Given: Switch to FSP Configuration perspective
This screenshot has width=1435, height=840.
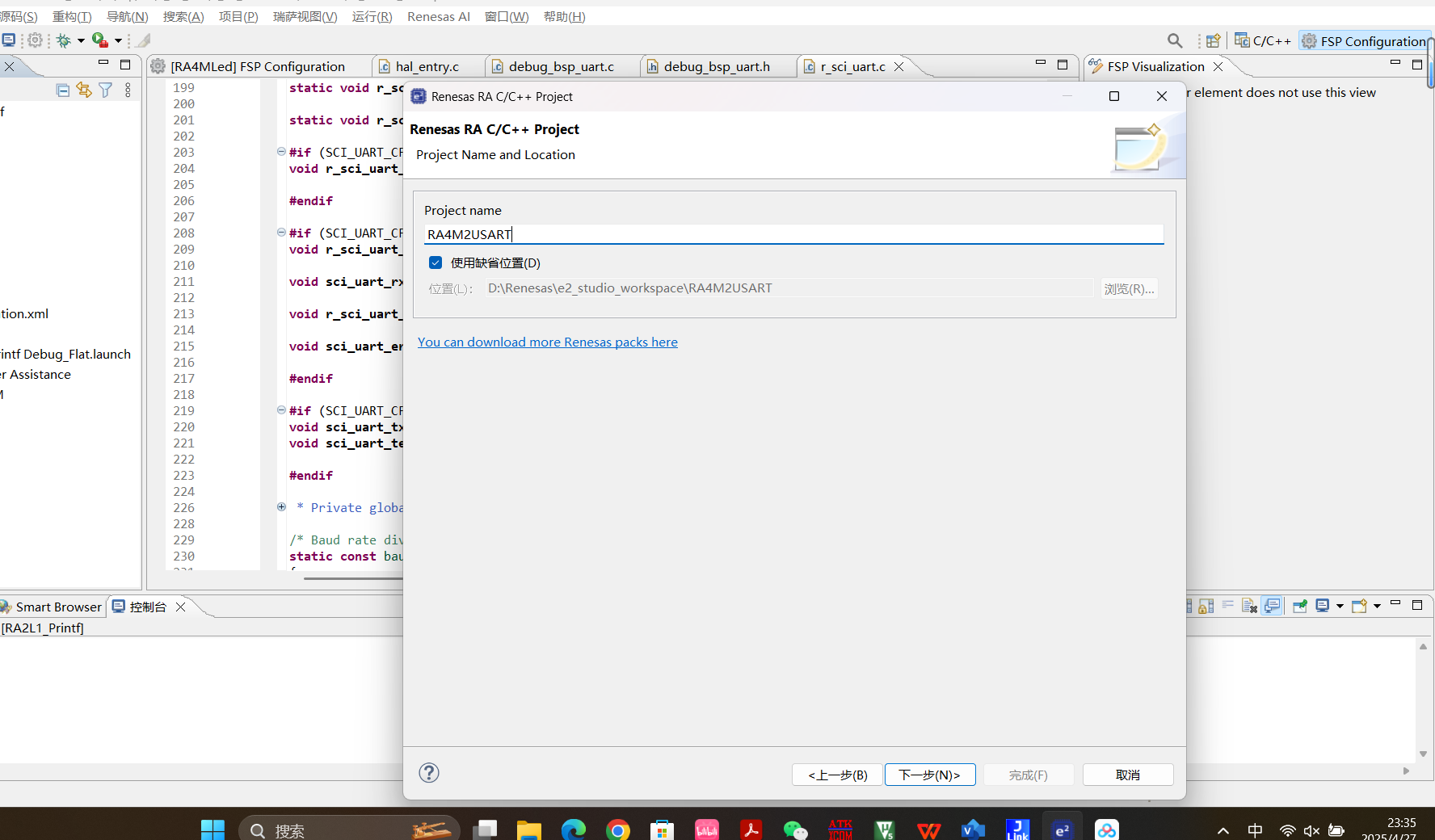Looking at the screenshot, I should (x=1364, y=41).
